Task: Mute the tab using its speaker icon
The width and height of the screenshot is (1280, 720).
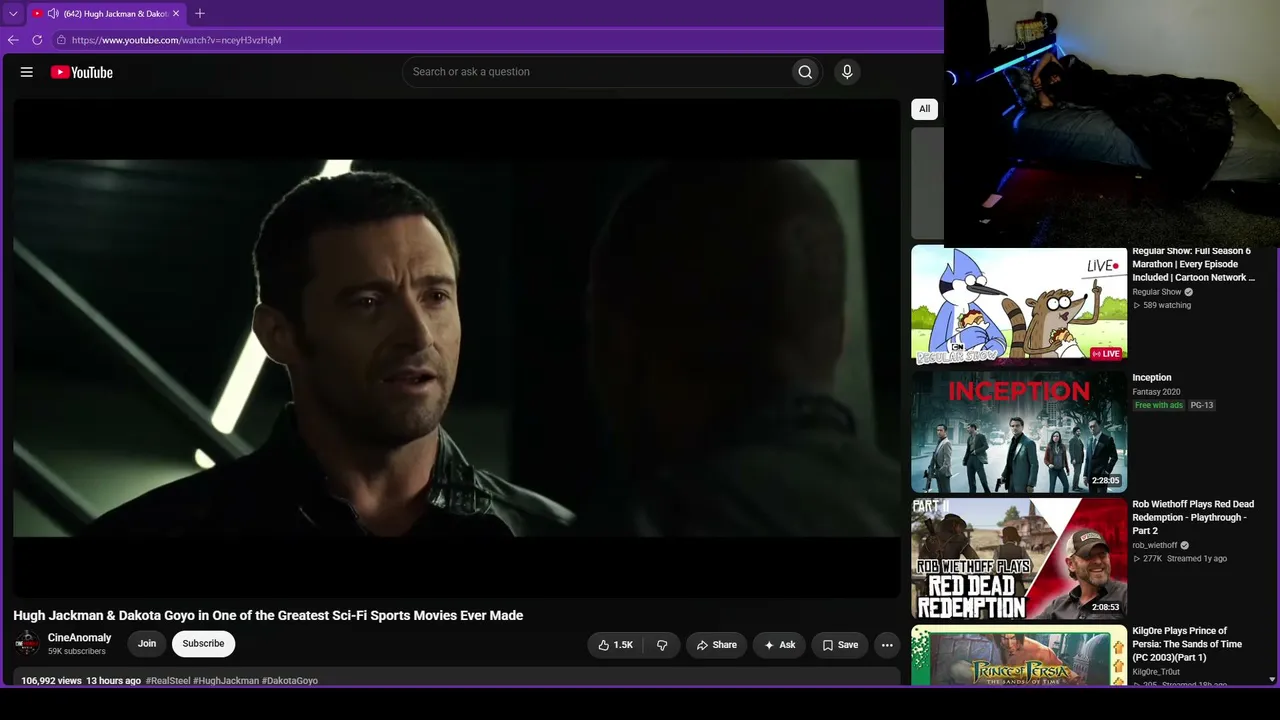Action: pyautogui.click(x=53, y=14)
